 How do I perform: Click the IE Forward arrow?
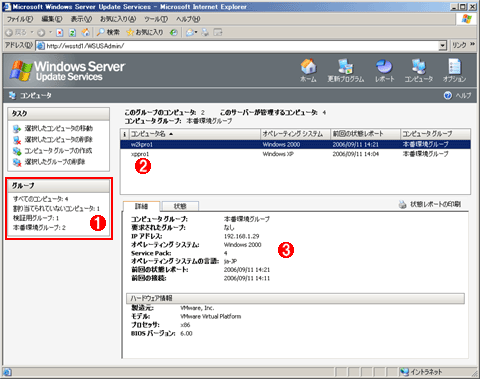pos(41,32)
